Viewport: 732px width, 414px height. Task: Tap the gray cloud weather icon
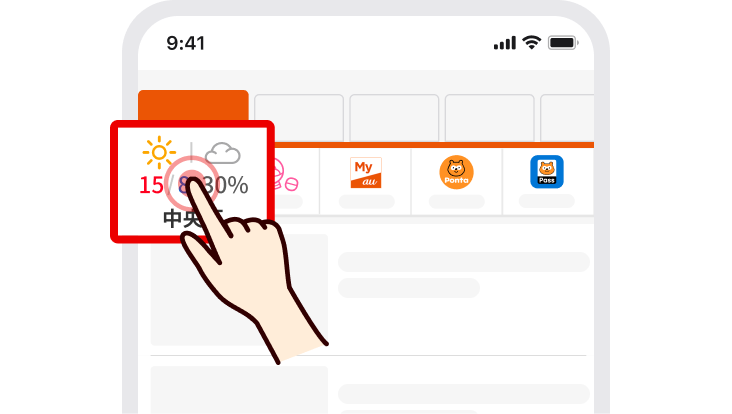(x=223, y=154)
